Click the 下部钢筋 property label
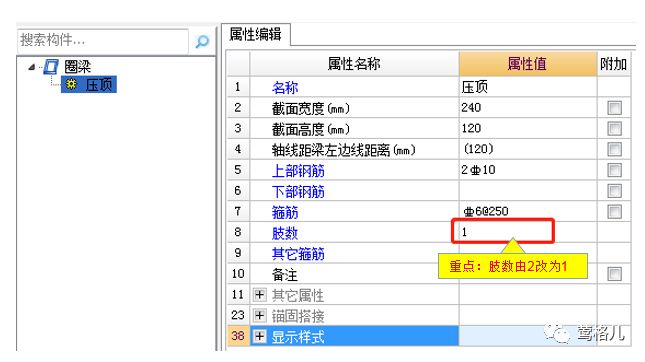The width and height of the screenshot is (645, 362). (298, 191)
